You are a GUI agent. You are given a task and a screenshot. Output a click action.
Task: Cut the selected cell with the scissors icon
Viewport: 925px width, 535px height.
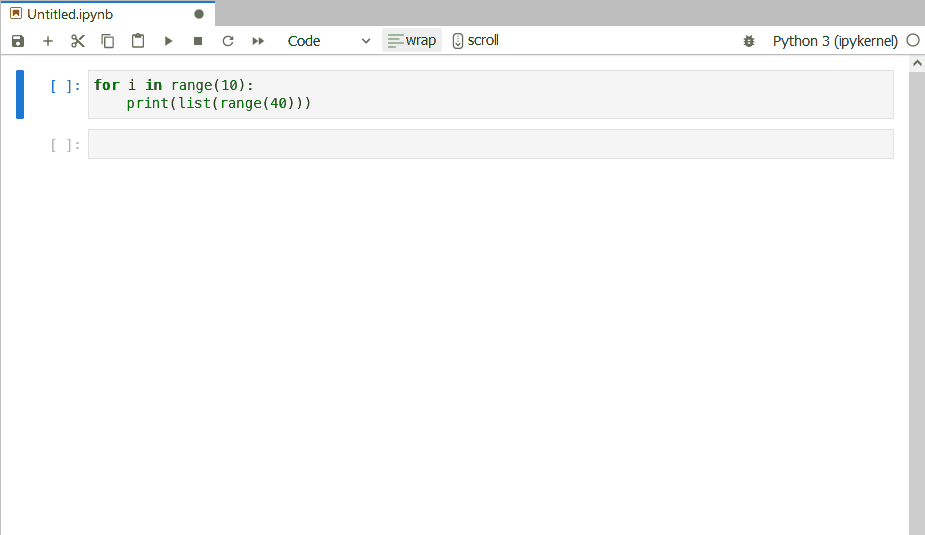pyautogui.click(x=78, y=41)
